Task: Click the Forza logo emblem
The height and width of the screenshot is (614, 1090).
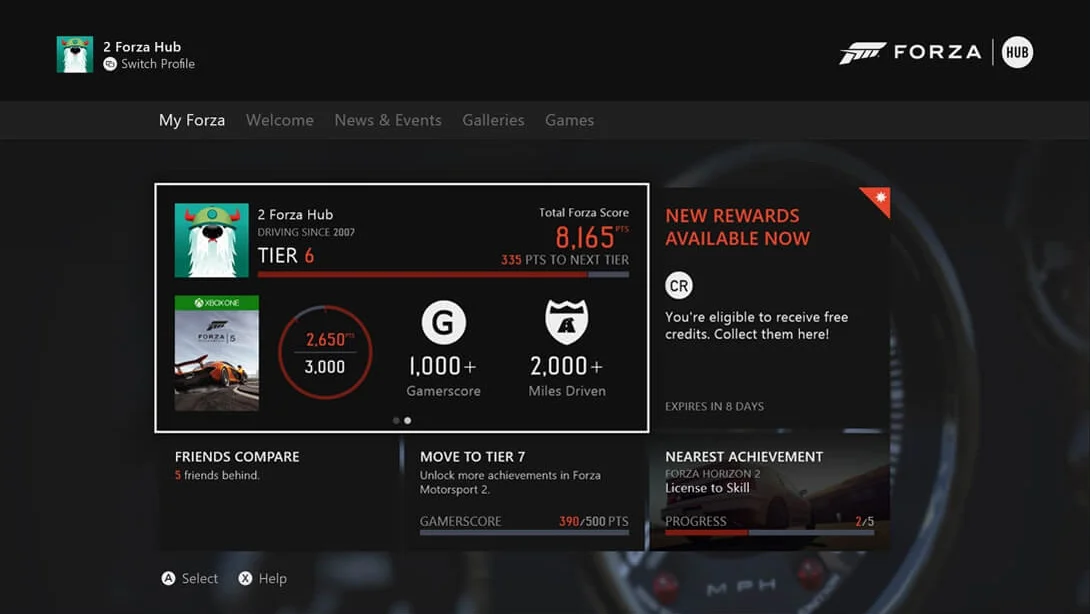Action: tap(862, 52)
